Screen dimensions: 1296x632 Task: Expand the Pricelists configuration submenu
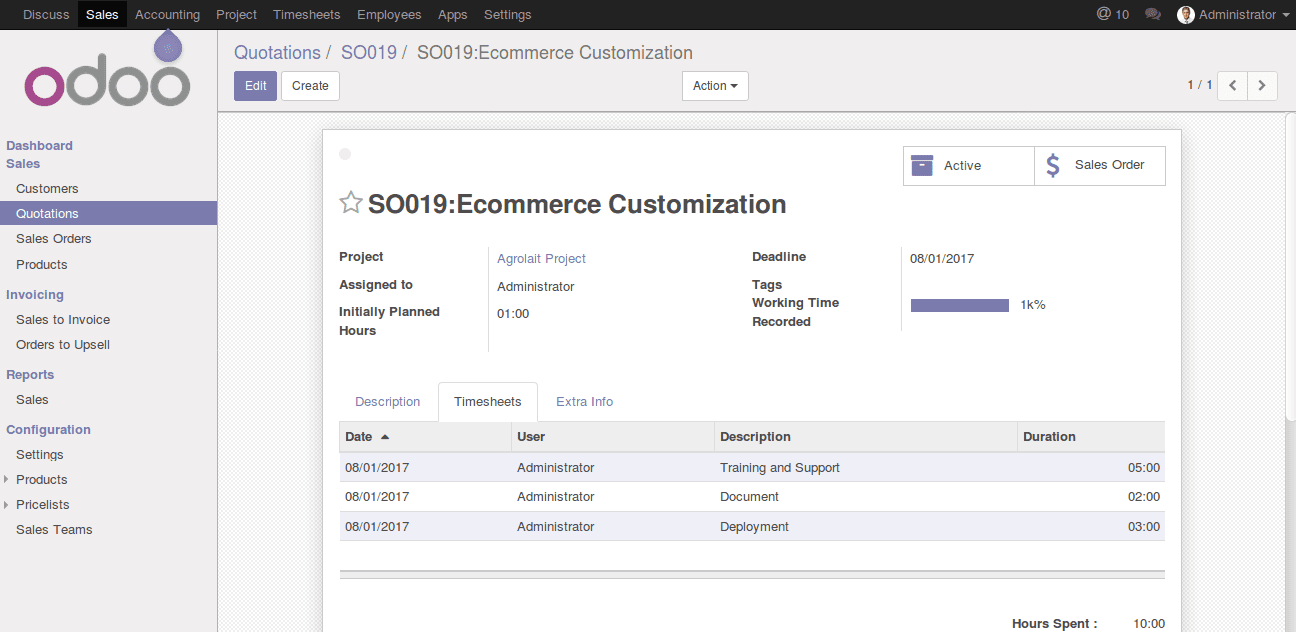(6, 504)
